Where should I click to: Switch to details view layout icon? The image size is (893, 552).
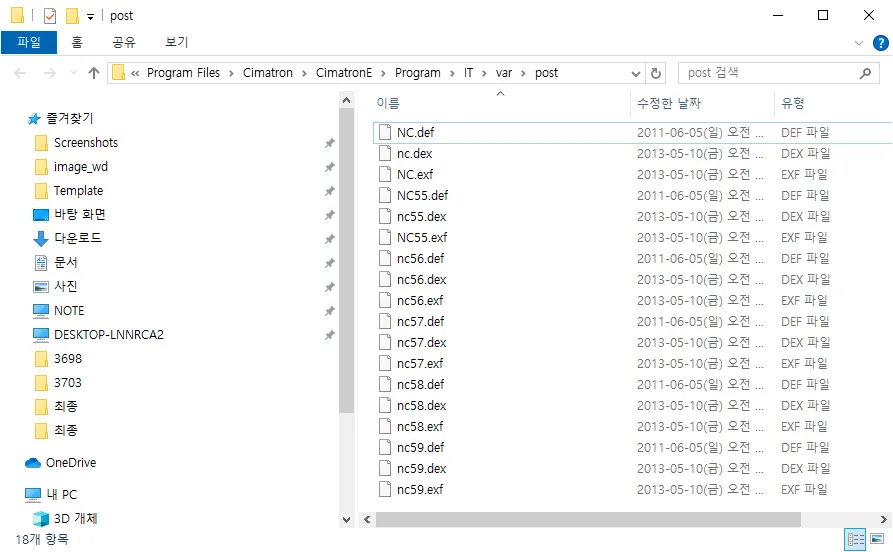pos(855,539)
